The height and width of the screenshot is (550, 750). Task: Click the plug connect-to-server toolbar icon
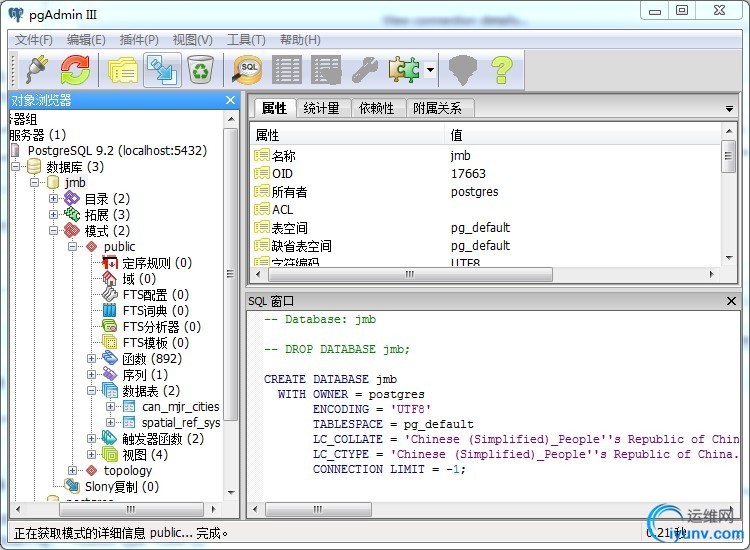coord(37,70)
